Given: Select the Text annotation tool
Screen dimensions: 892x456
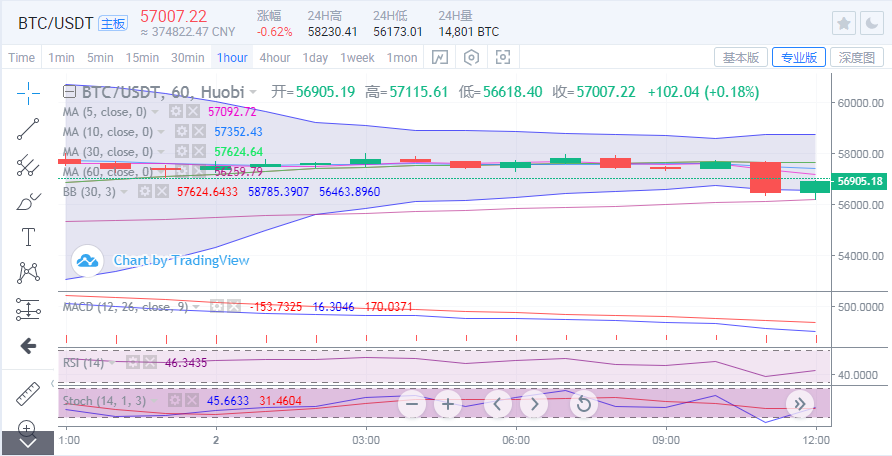Looking at the screenshot, I should pyautogui.click(x=28, y=237).
